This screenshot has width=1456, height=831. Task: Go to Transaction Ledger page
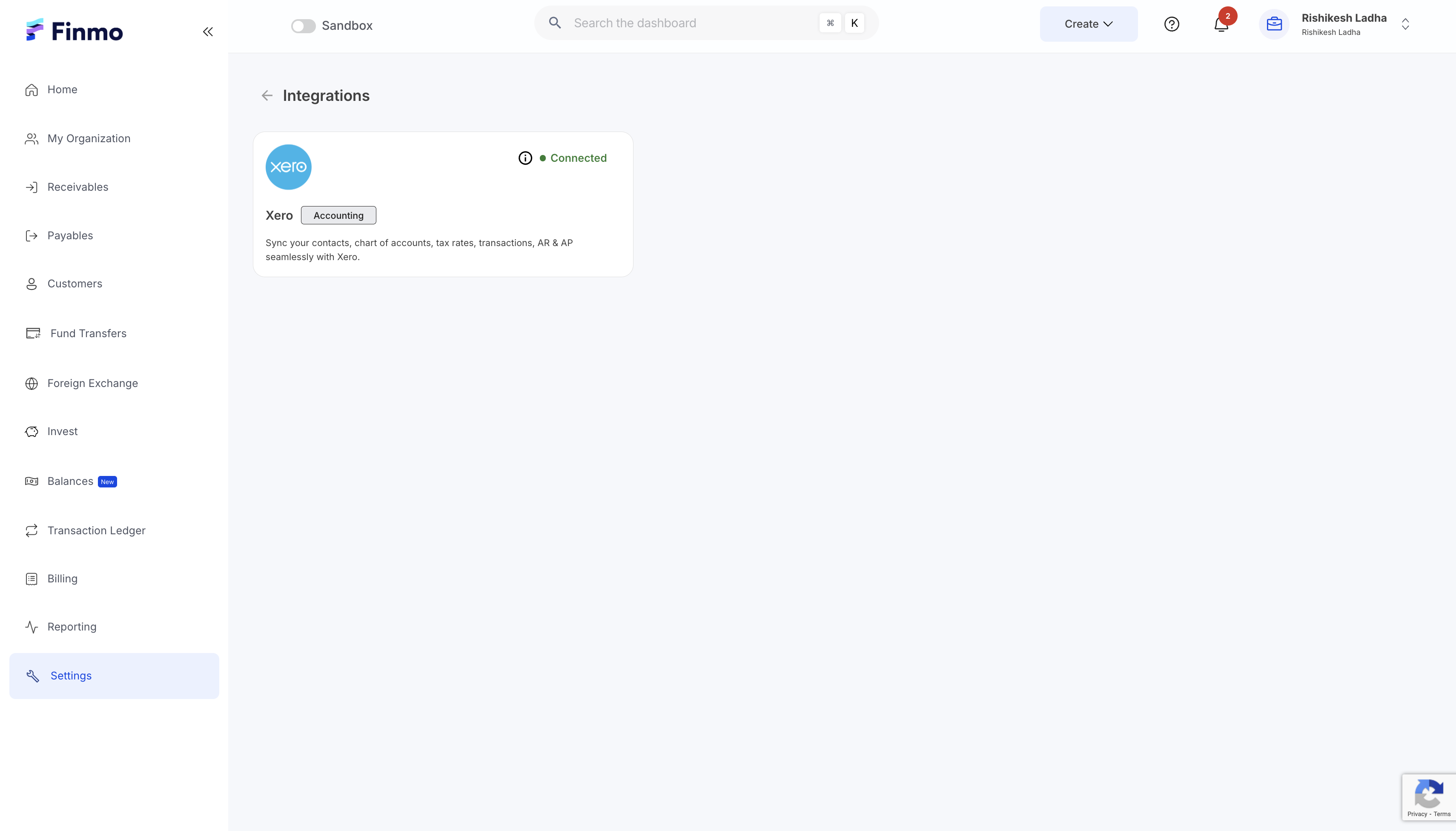96,530
